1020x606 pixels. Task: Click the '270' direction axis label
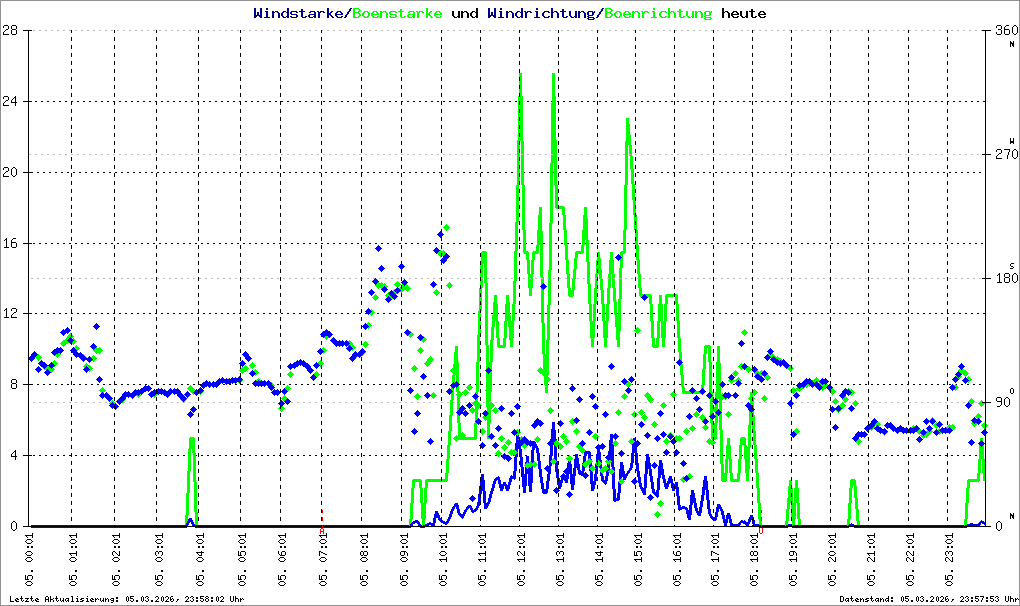point(1006,155)
